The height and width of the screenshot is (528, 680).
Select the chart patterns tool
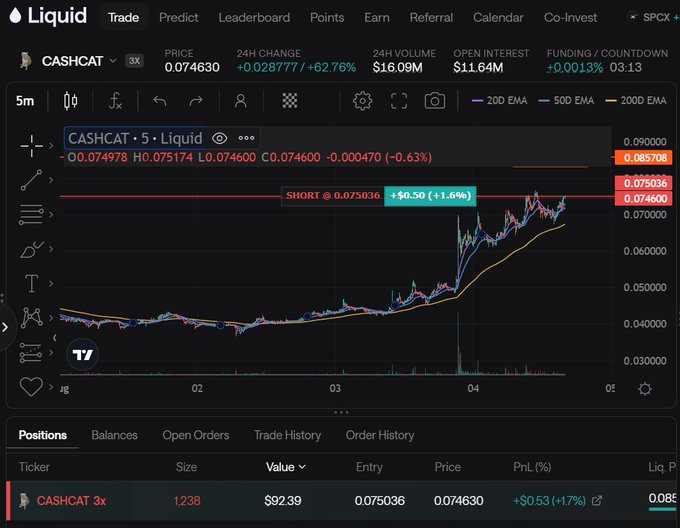pos(31,317)
